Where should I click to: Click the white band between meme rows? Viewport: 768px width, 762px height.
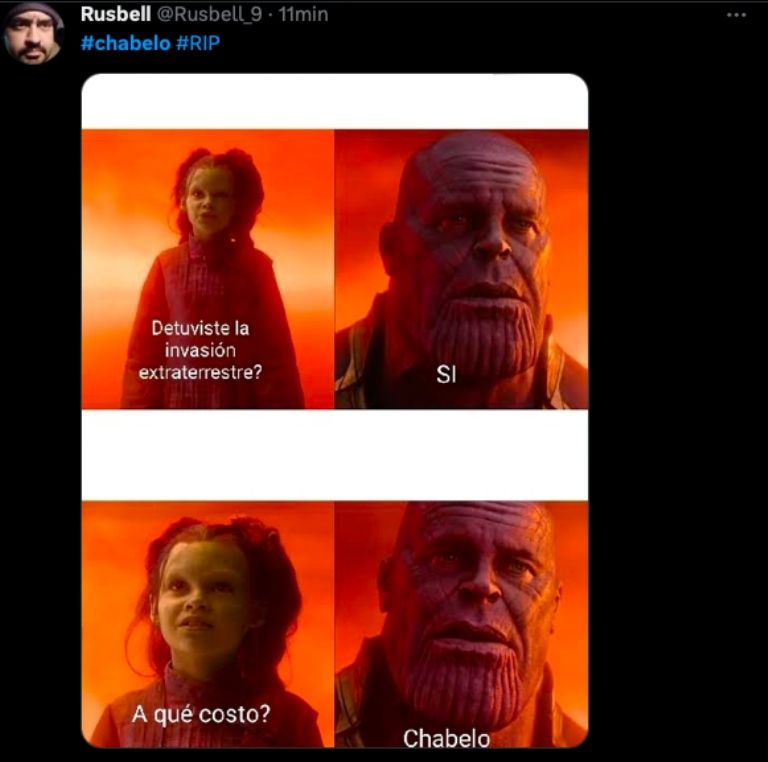(x=334, y=455)
